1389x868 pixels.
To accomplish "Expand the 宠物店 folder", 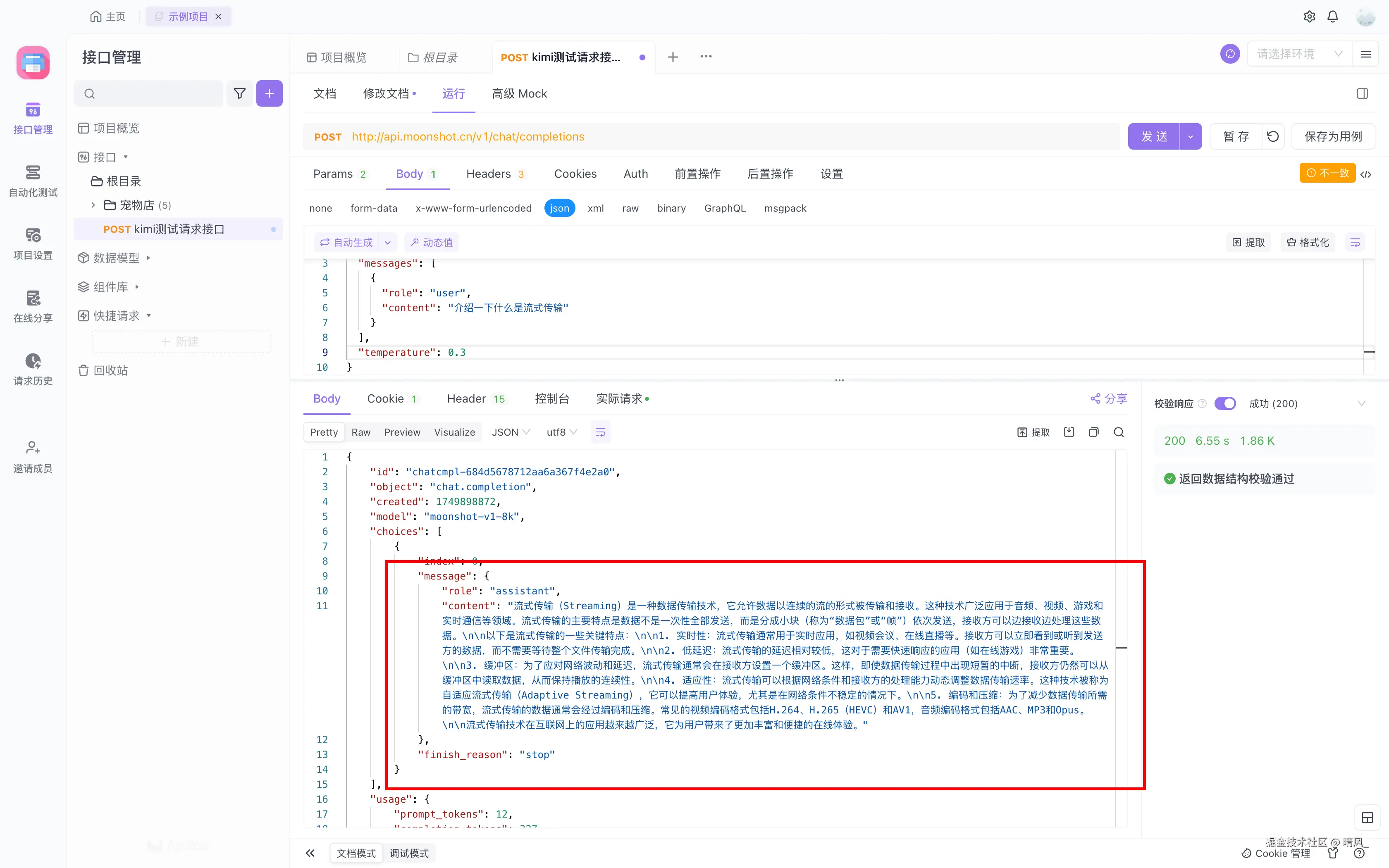I will [x=93, y=205].
